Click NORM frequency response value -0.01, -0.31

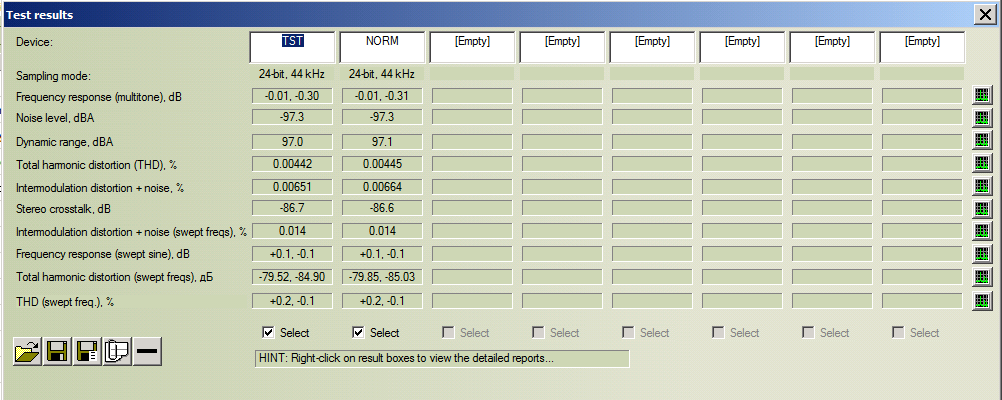(382, 96)
